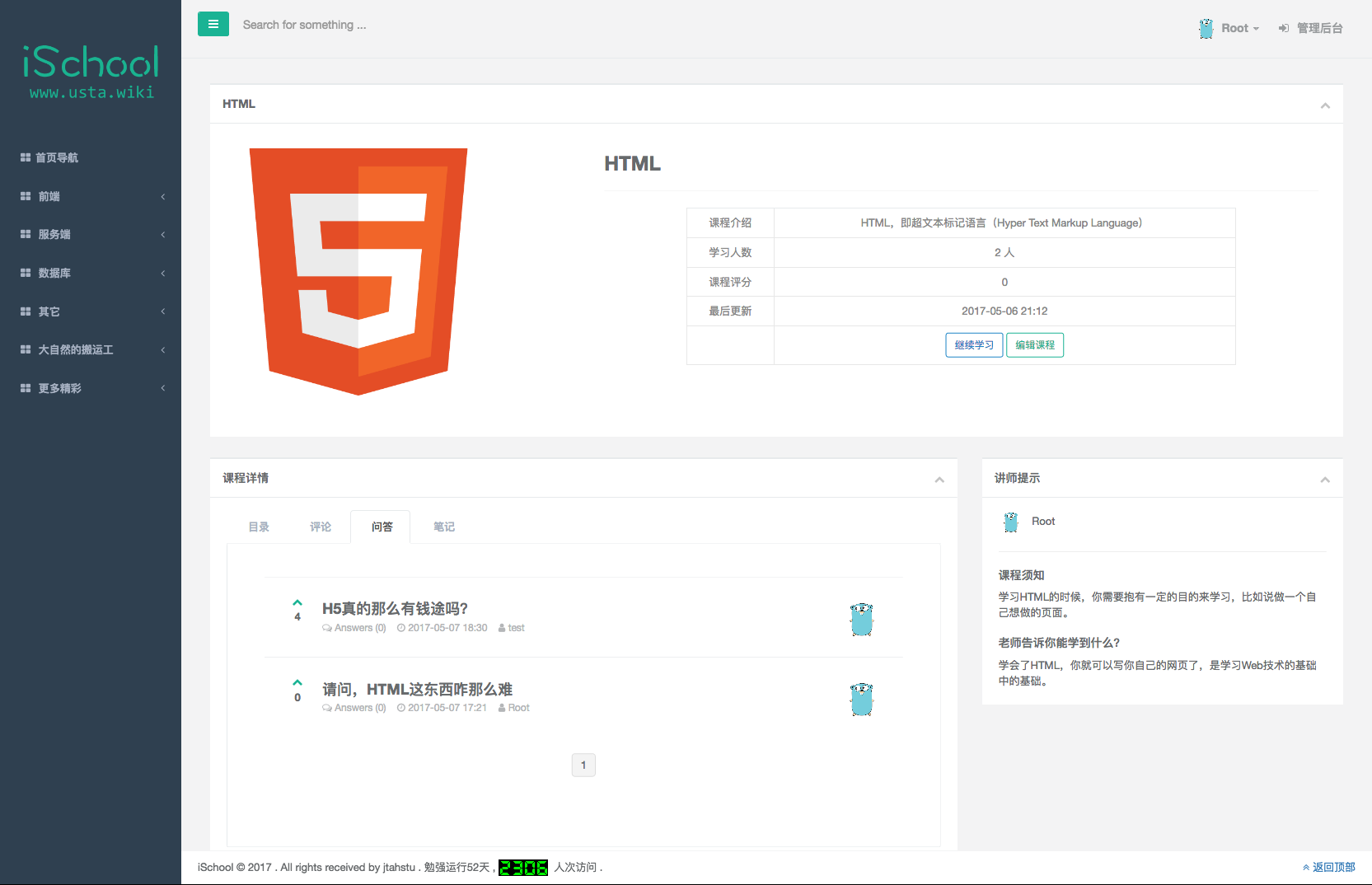Click the visitor counter digits in the footer
The width and height of the screenshot is (1372, 885).
tap(523, 867)
